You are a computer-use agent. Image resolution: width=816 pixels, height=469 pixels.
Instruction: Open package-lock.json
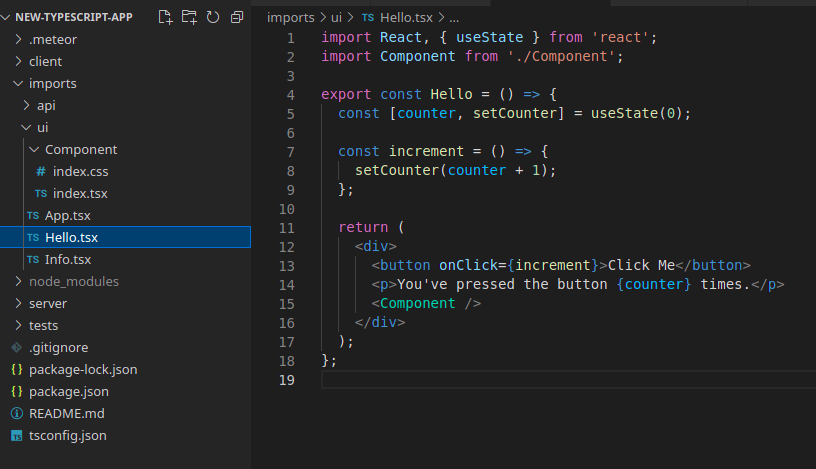point(83,370)
